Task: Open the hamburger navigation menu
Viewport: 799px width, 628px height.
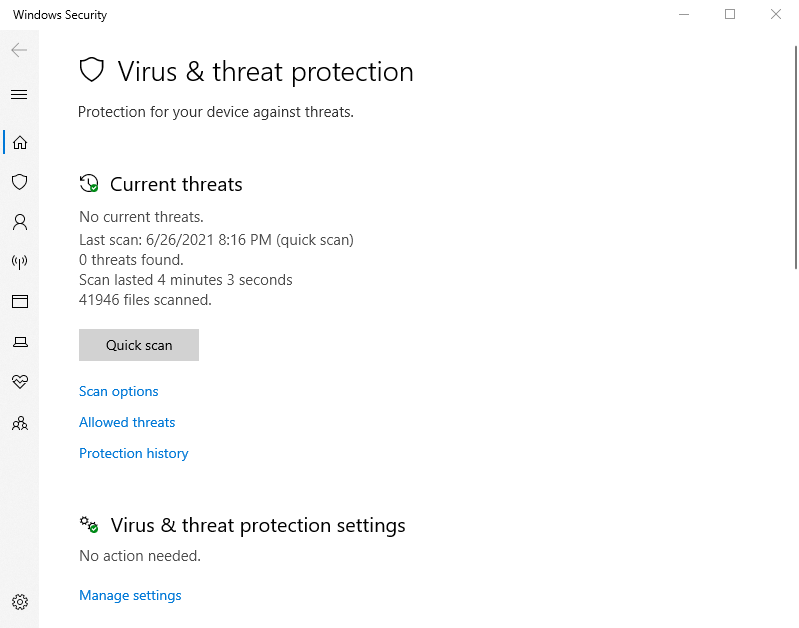Action: (19, 95)
